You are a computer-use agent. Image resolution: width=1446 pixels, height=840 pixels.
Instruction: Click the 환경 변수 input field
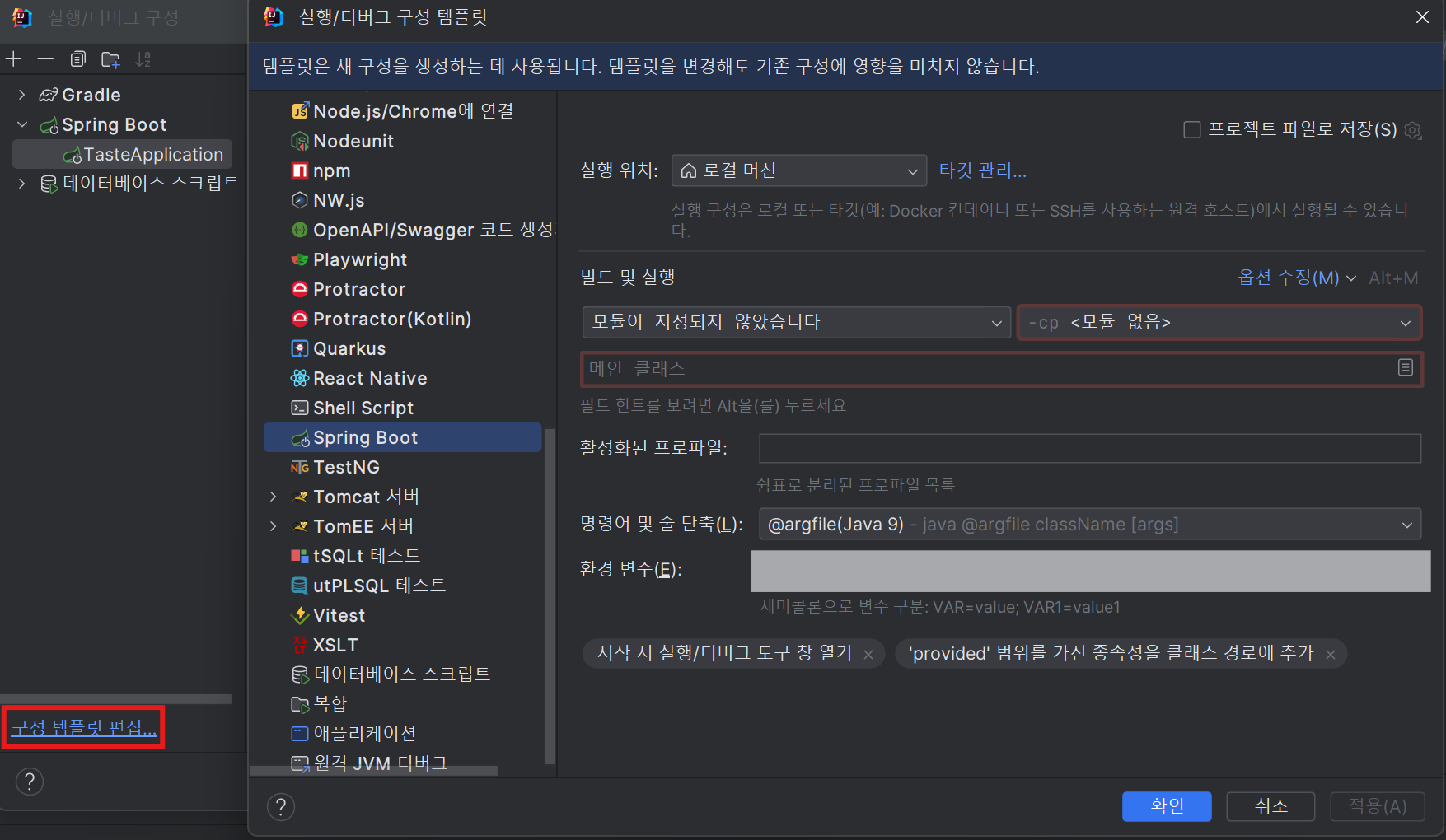pos(1090,571)
